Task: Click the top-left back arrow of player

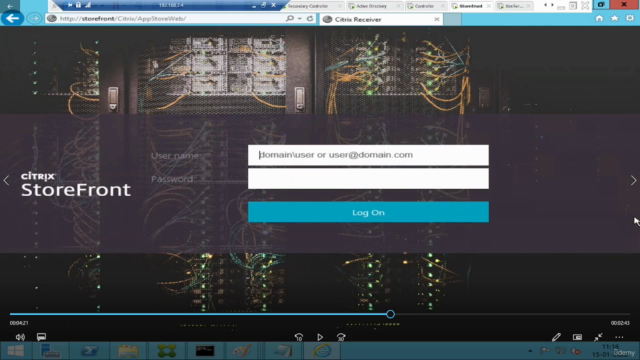Action: [x=10, y=6]
